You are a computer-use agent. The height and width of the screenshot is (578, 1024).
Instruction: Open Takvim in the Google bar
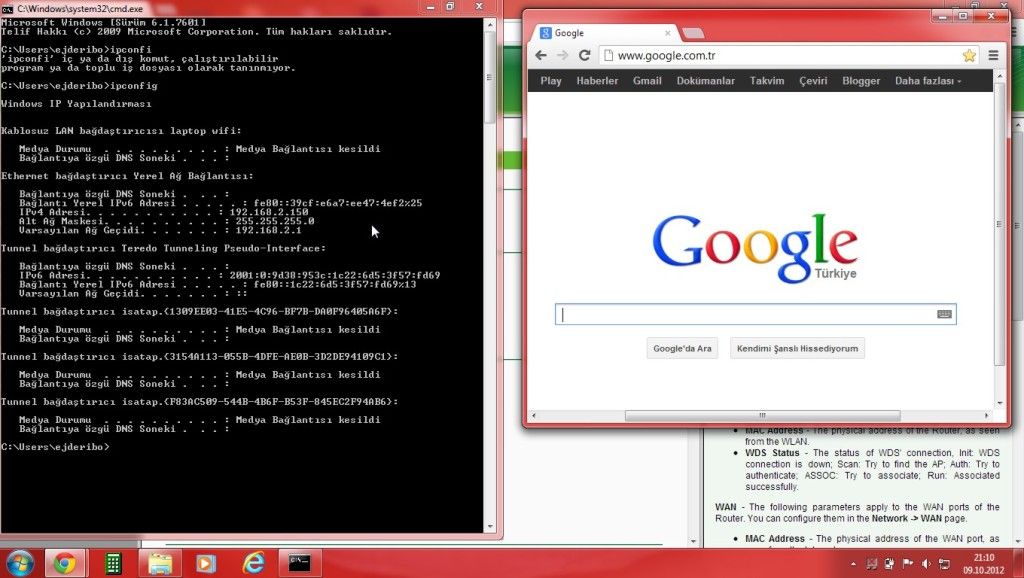coord(767,81)
